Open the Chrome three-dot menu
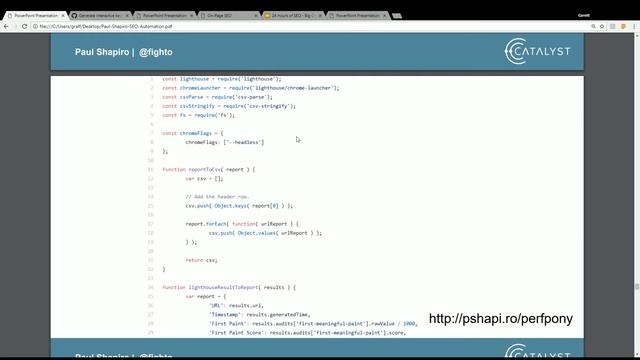The width and height of the screenshot is (640, 360). tap(634, 26)
